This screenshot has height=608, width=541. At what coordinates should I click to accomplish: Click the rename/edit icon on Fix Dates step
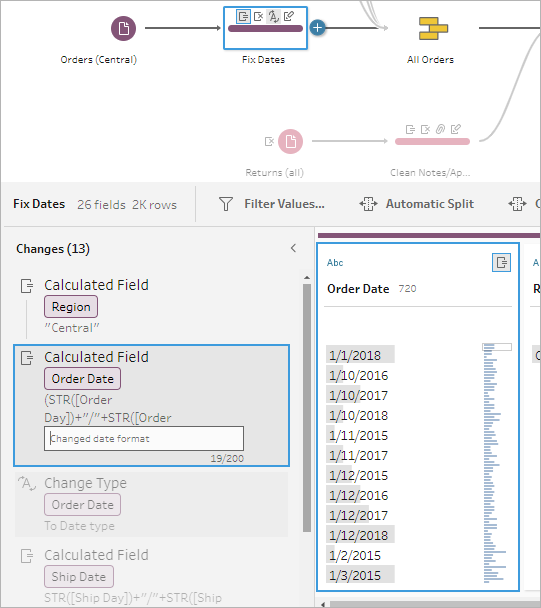click(289, 16)
